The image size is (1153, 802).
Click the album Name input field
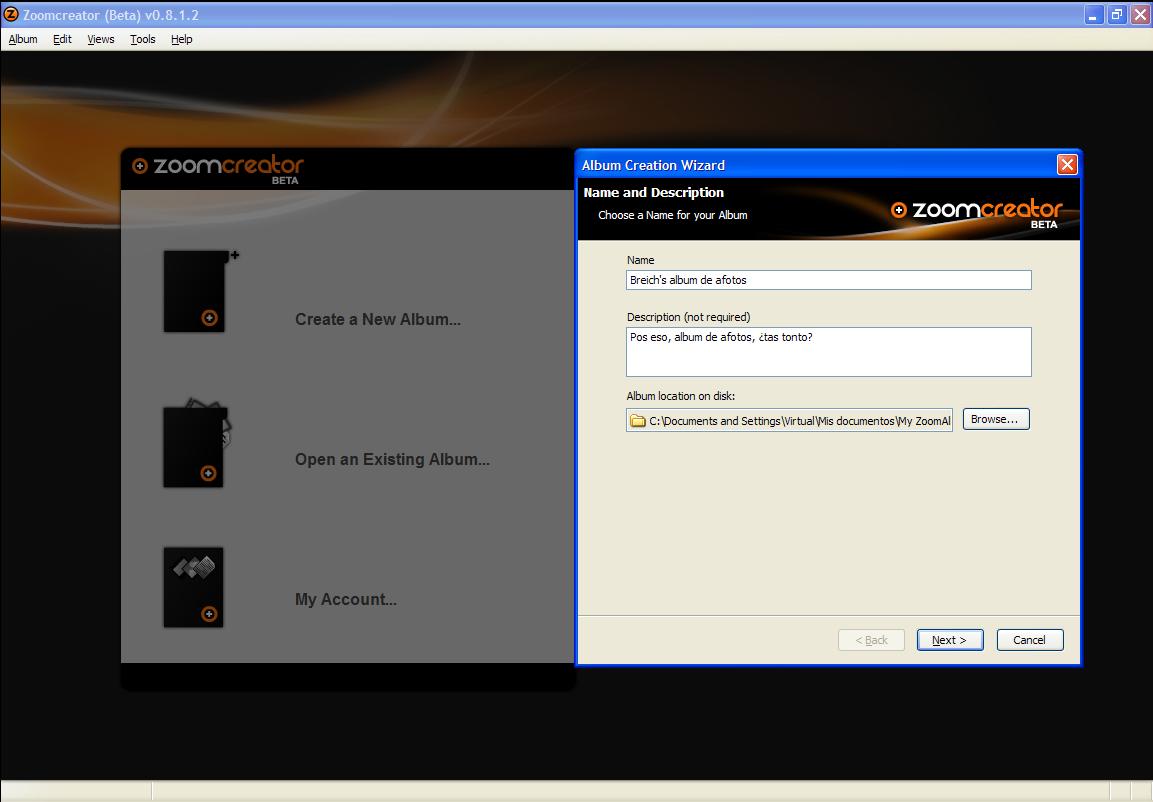click(x=829, y=280)
